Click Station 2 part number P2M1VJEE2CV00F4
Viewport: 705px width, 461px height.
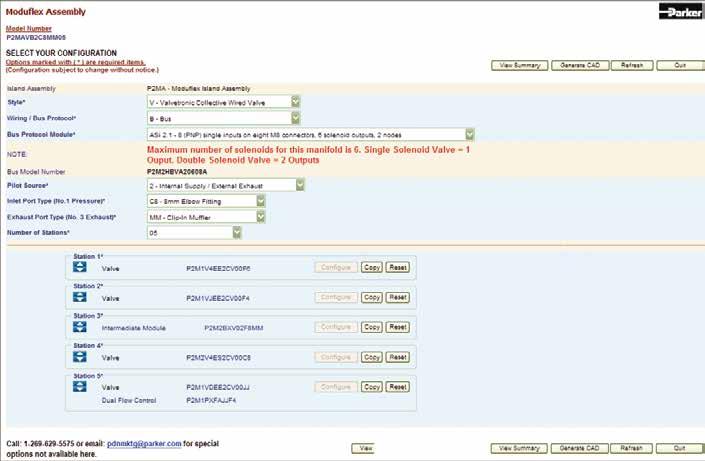(x=218, y=298)
